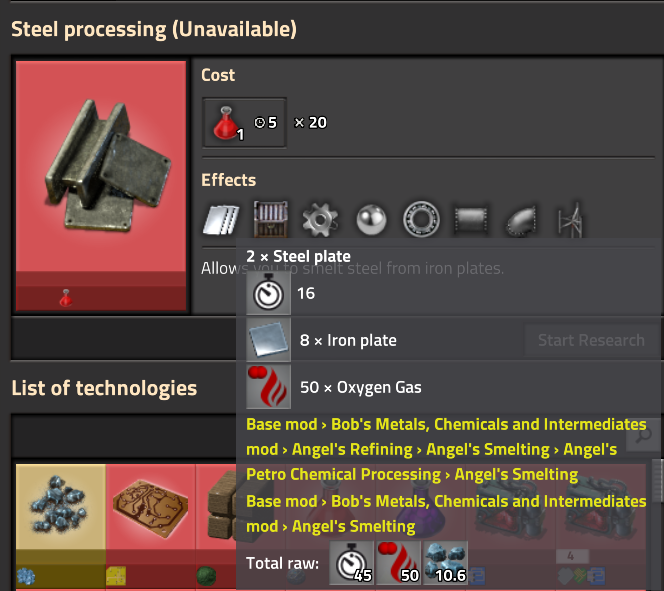The width and height of the screenshot is (664, 591).
Task: Click the Oxygen Gas ingredient icon
Action: [268, 387]
